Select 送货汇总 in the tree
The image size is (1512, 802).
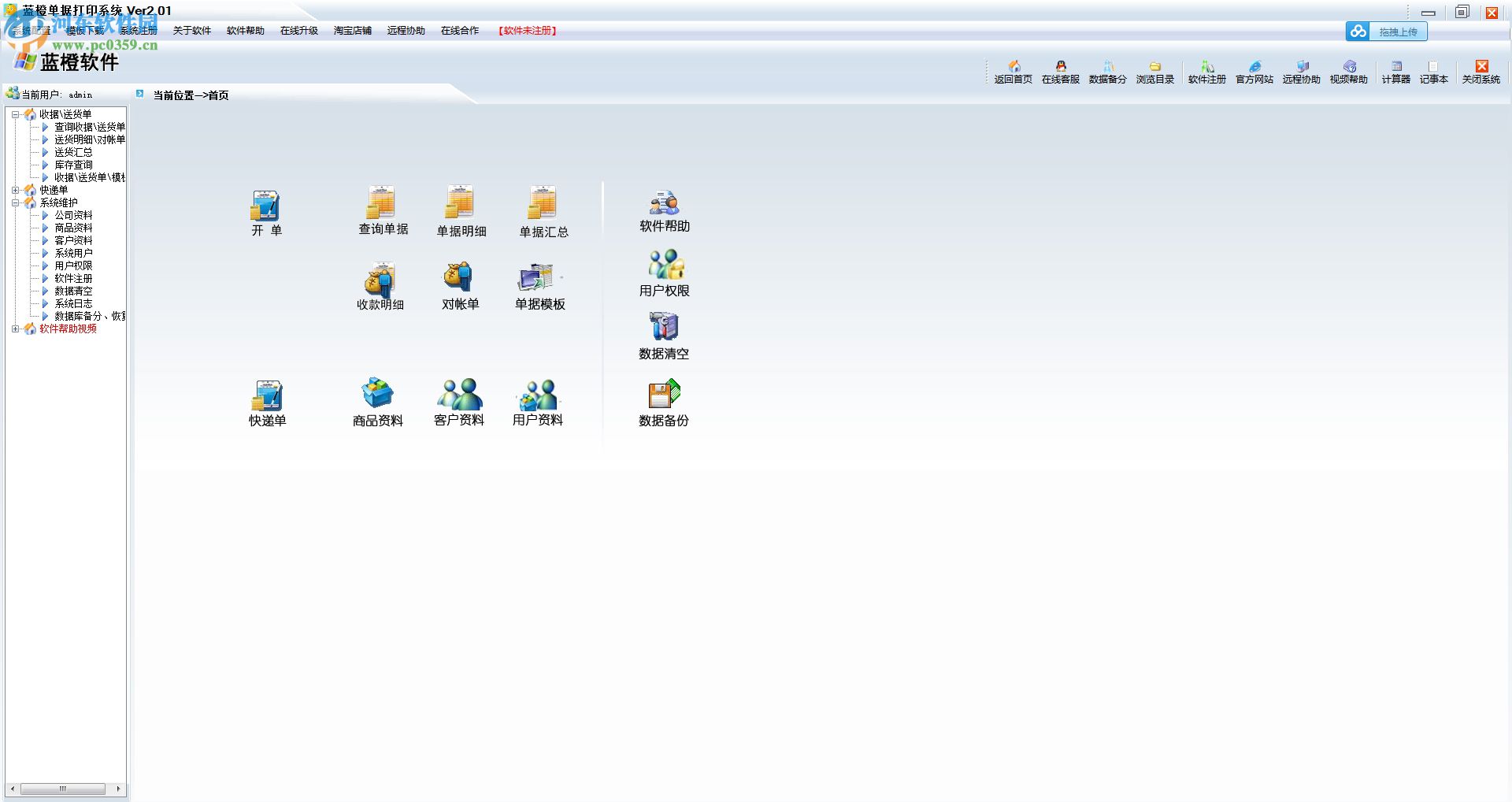click(x=73, y=152)
